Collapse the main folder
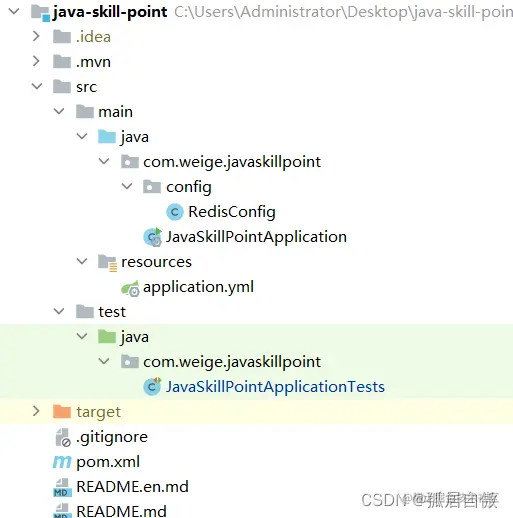513x518 pixels. 59,111
